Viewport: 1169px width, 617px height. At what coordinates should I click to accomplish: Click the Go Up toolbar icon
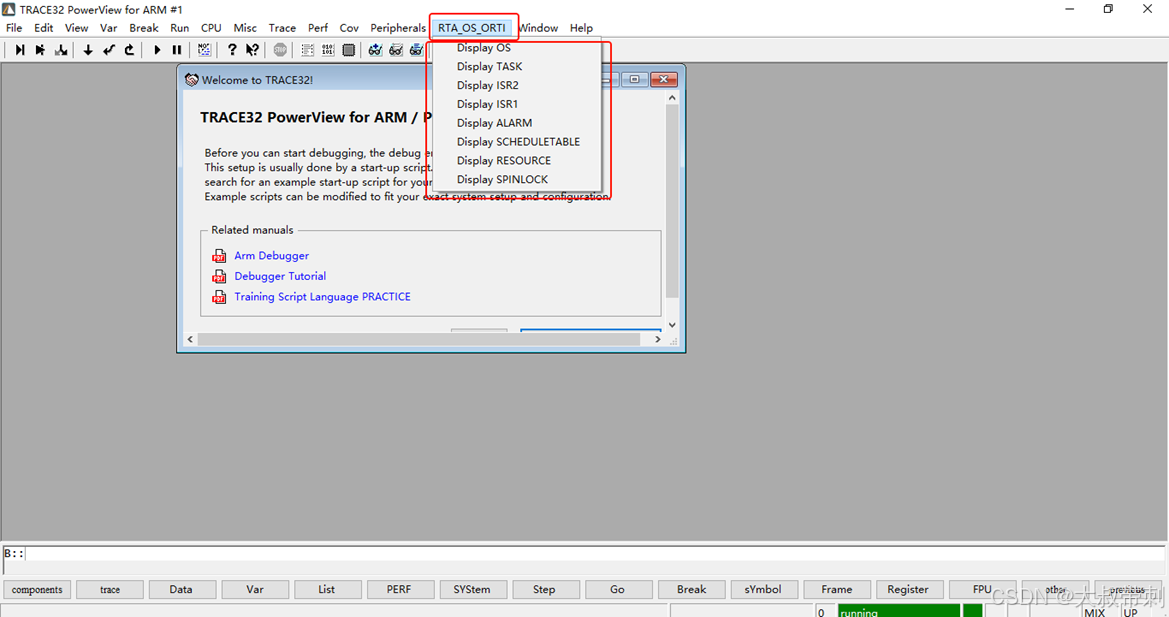point(130,50)
